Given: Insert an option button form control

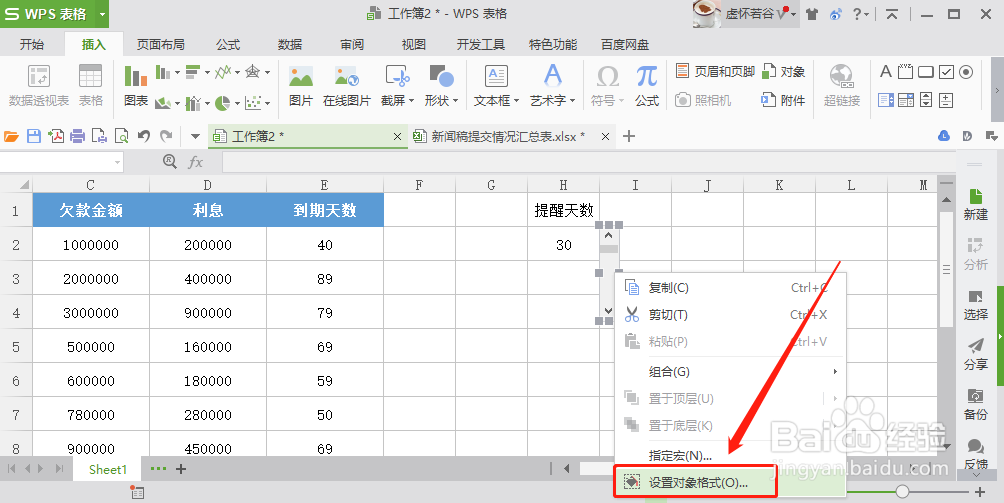Looking at the screenshot, I should [966, 72].
